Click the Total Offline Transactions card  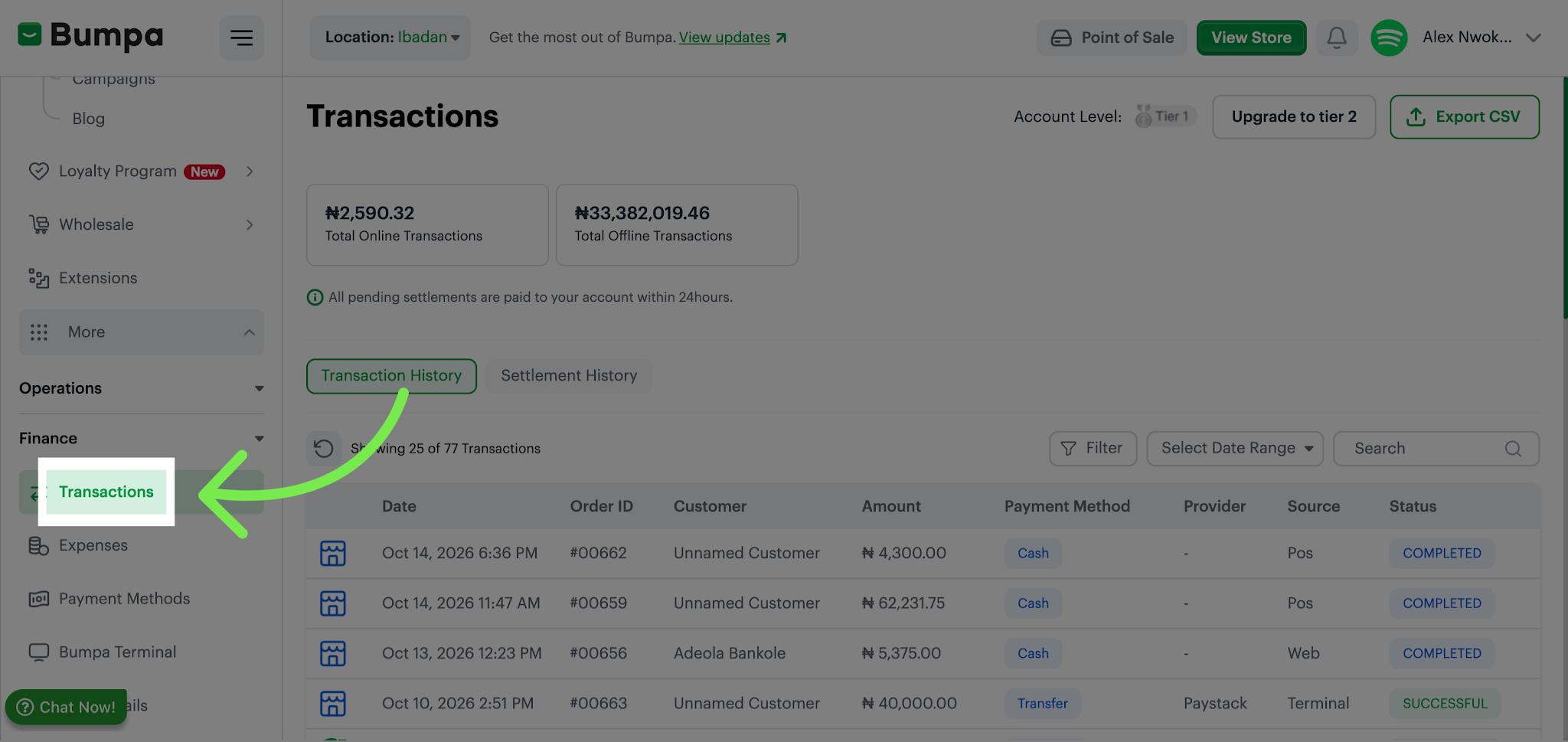pyautogui.click(x=677, y=224)
